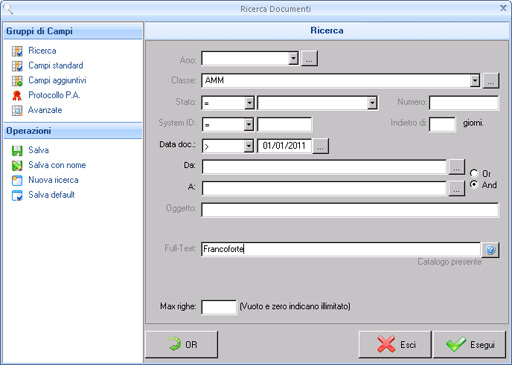This screenshot has width=512, height=365.
Task: Click the Esci button
Action: point(395,345)
